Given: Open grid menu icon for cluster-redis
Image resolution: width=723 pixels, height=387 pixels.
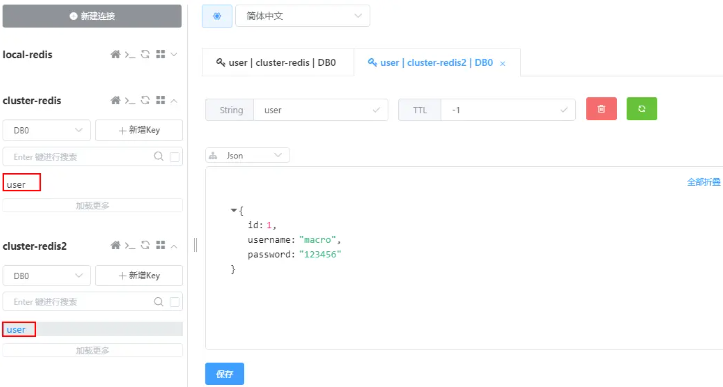Looking at the screenshot, I should pos(160,100).
